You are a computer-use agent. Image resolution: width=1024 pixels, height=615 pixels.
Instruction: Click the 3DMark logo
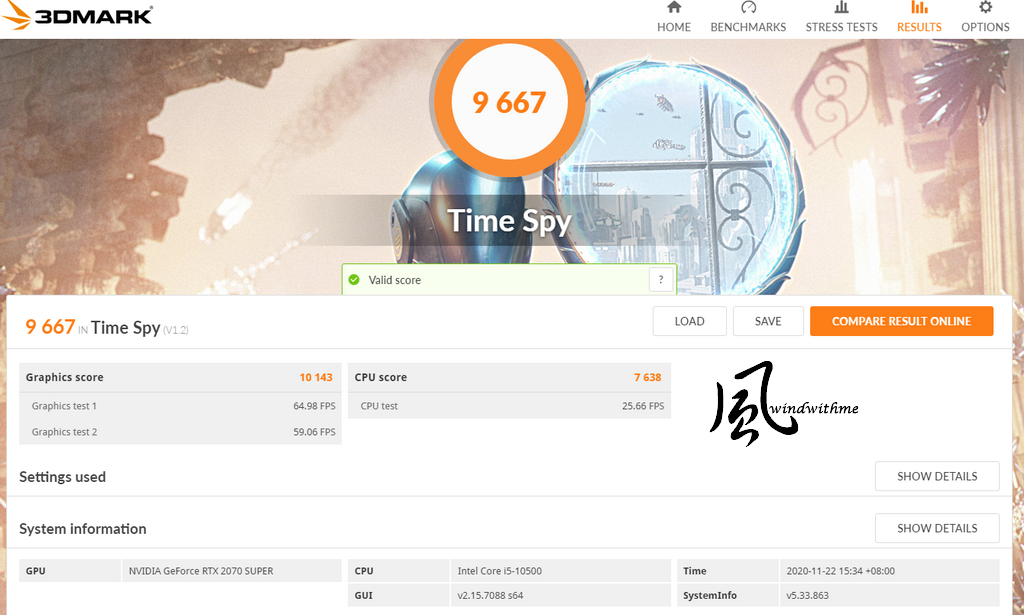[x=77, y=16]
